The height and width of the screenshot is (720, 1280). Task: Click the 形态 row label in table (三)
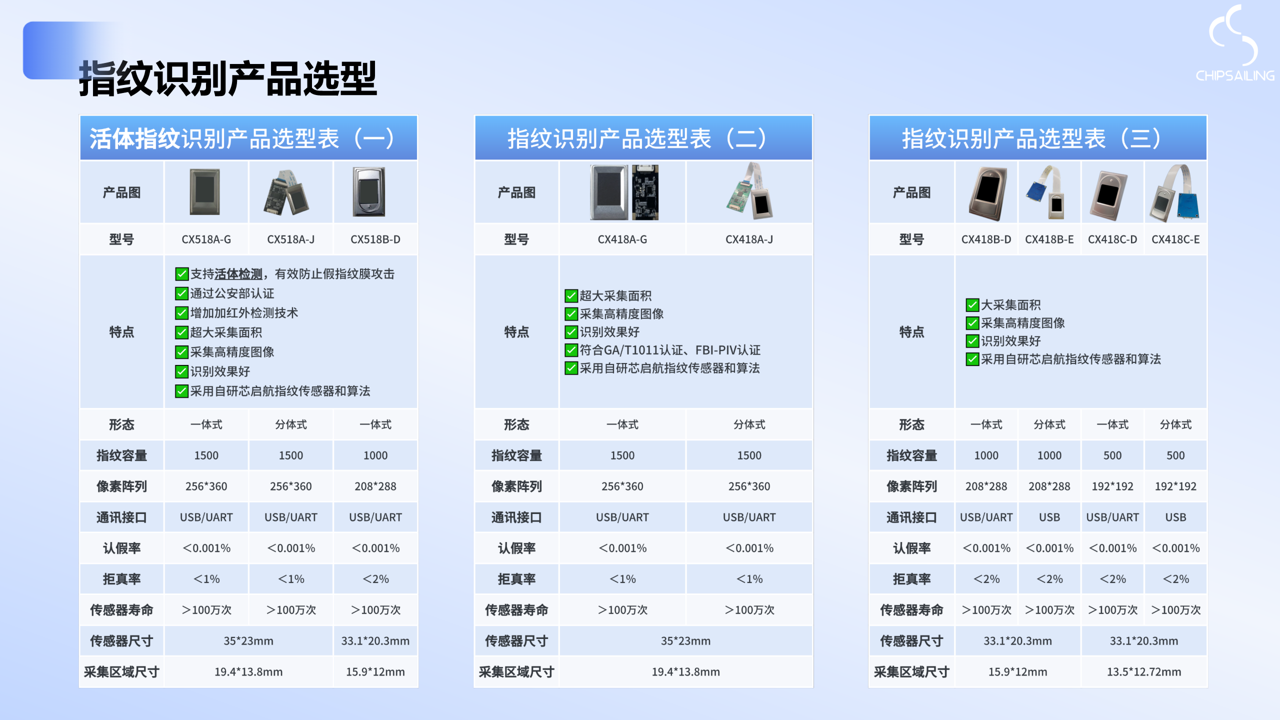[x=911, y=425]
